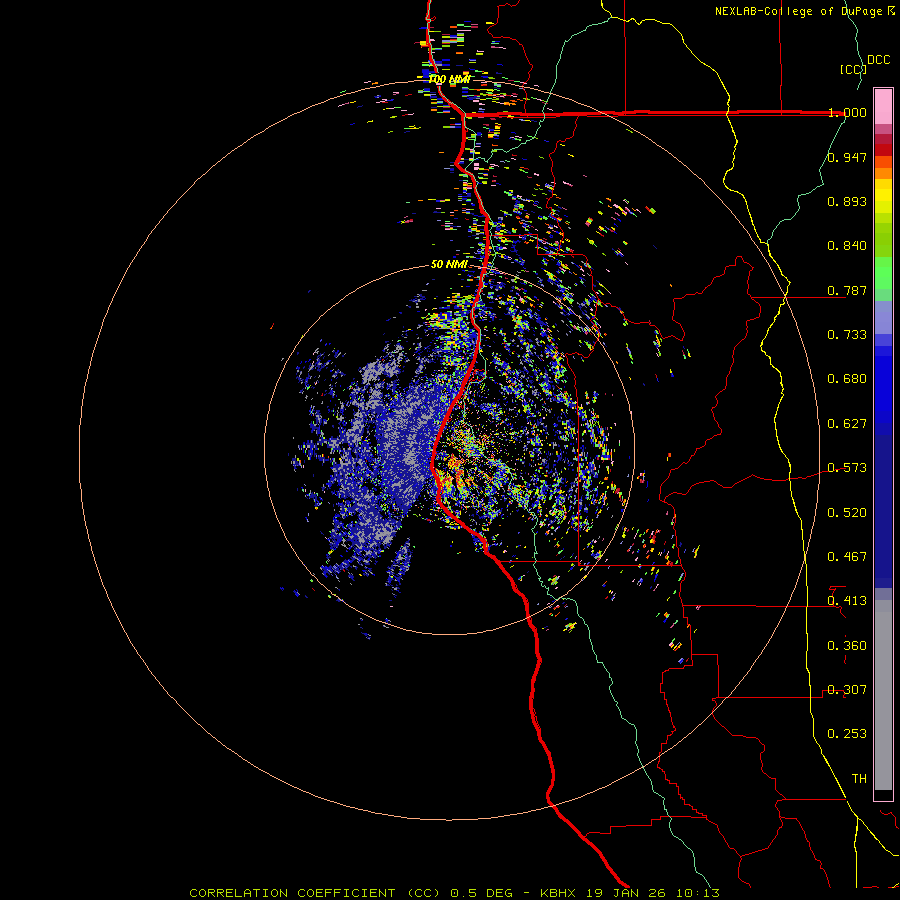Click the gray lower section of color bar
Screen dimensions: 900x900
point(883,695)
